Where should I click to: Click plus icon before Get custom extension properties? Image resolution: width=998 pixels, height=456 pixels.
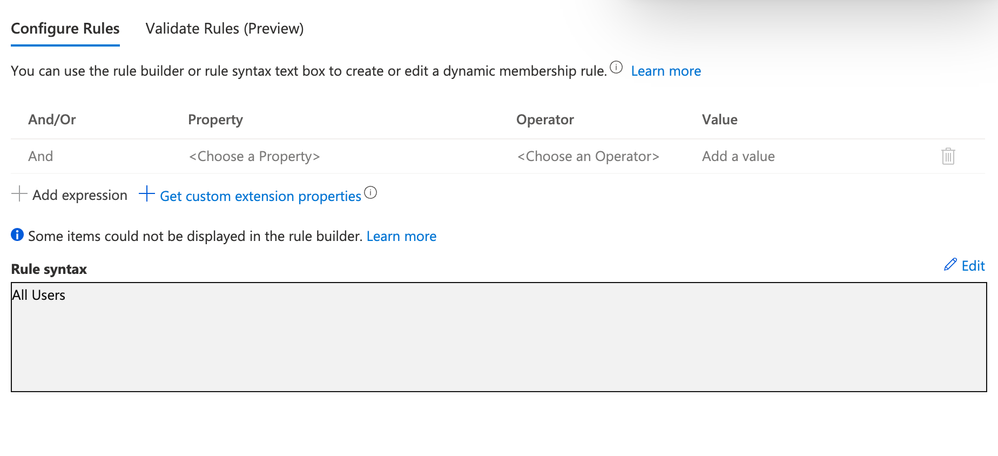coord(147,194)
